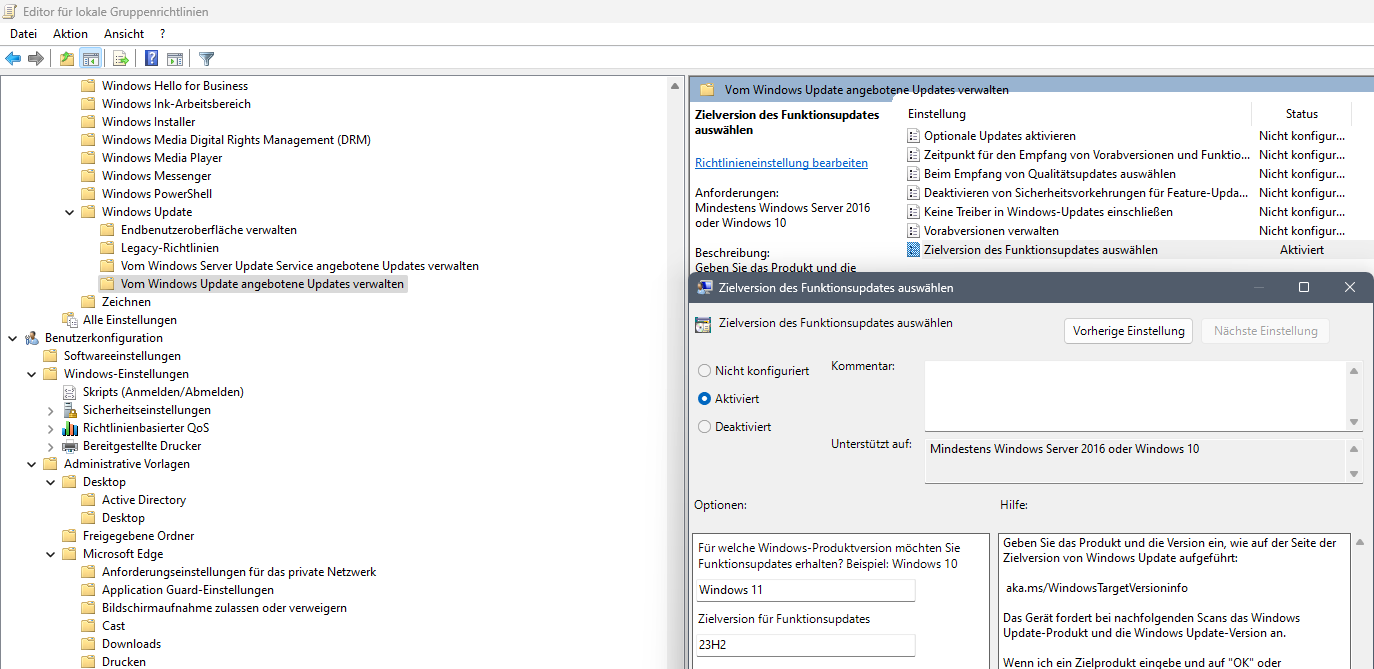This screenshot has width=1374, height=669.
Task: Collapse the Windows Update tree node
Action: click(x=69, y=212)
